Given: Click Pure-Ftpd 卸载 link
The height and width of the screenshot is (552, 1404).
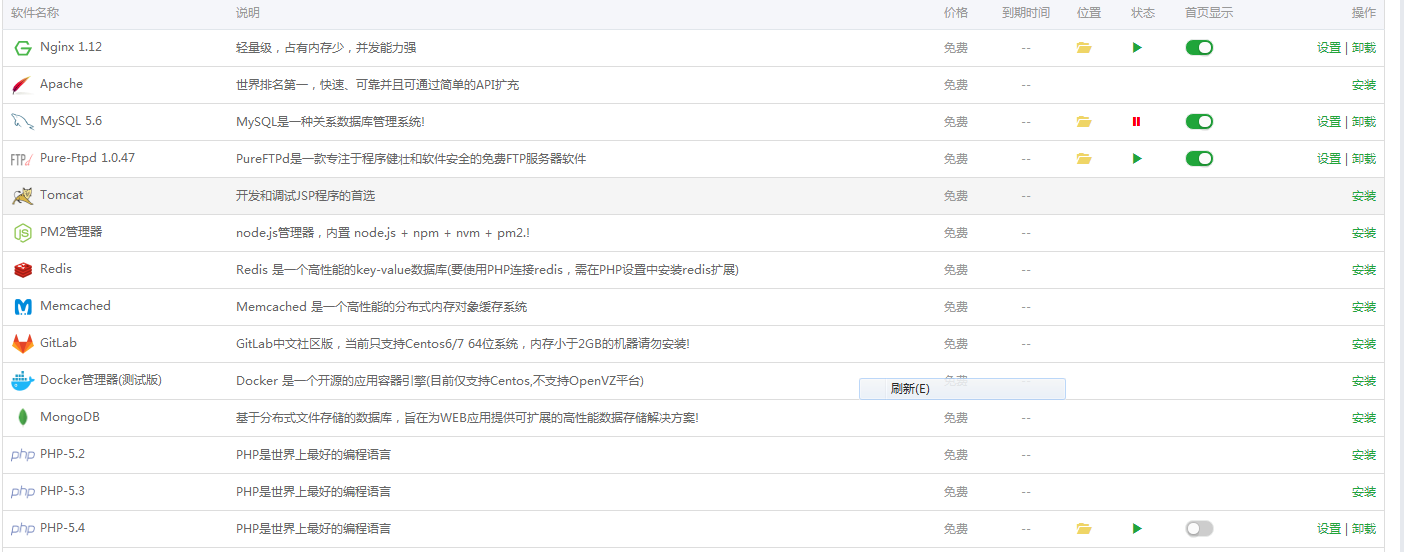Looking at the screenshot, I should coord(1364,159).
